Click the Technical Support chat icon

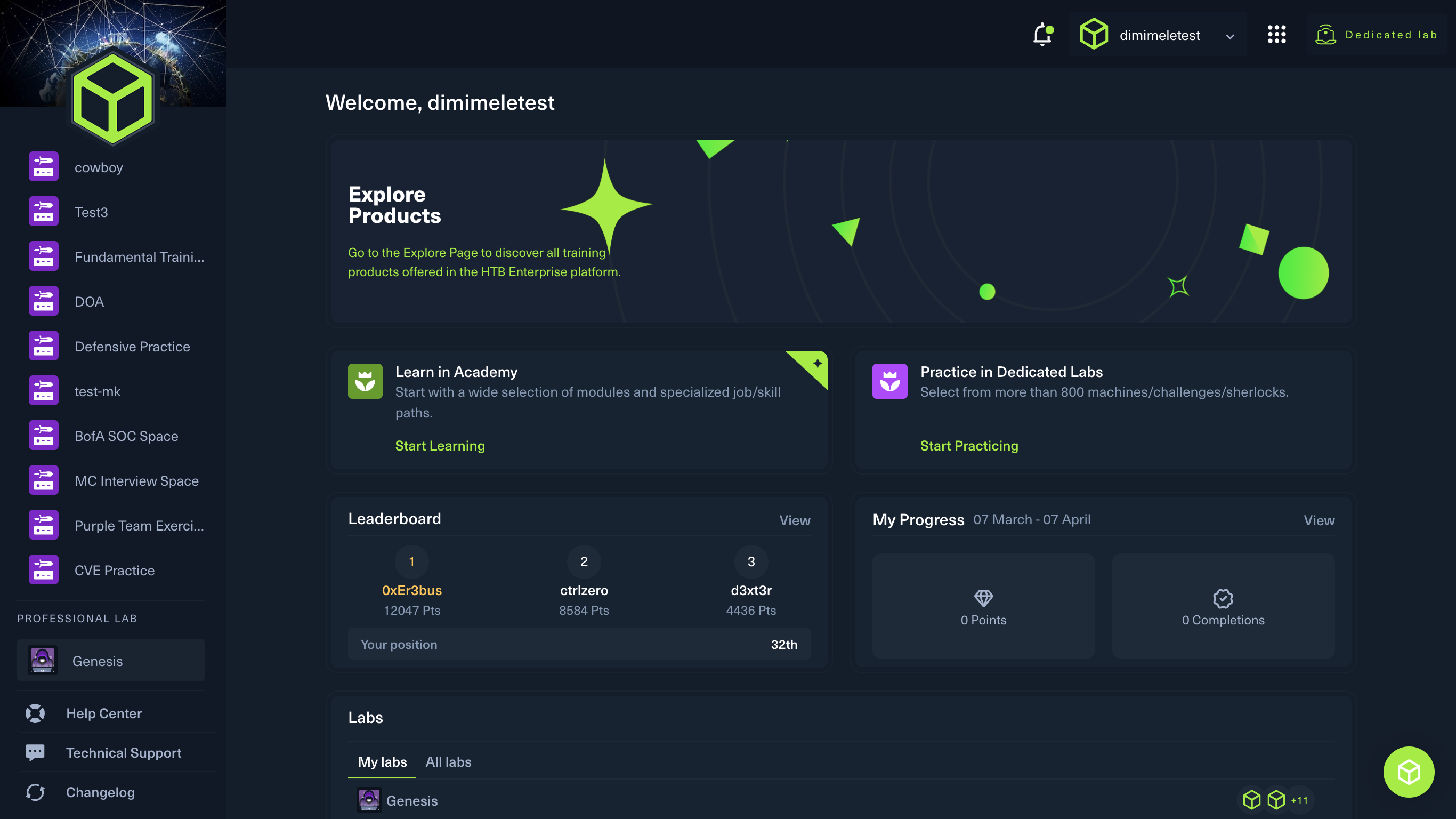(35, 752)
